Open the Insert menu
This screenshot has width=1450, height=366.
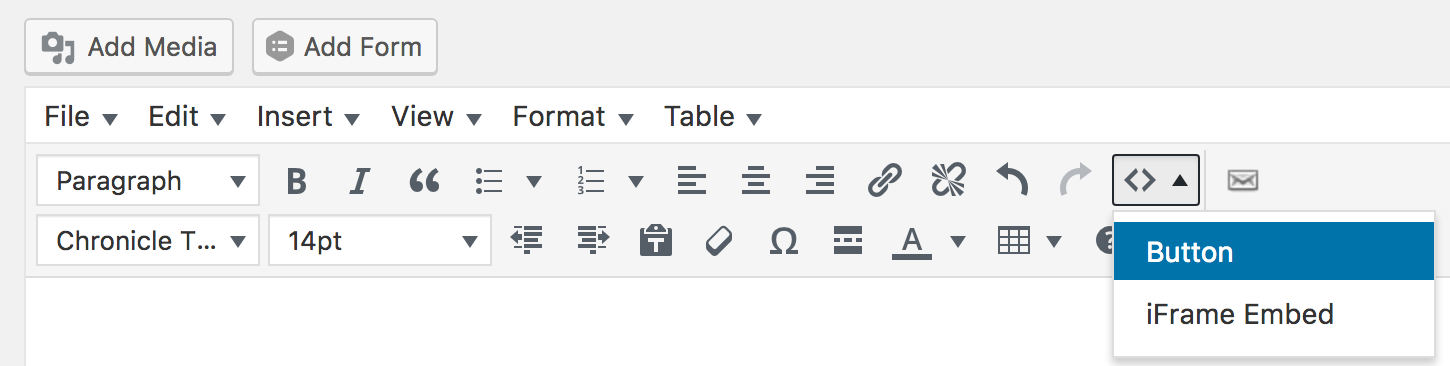[308, 117]
